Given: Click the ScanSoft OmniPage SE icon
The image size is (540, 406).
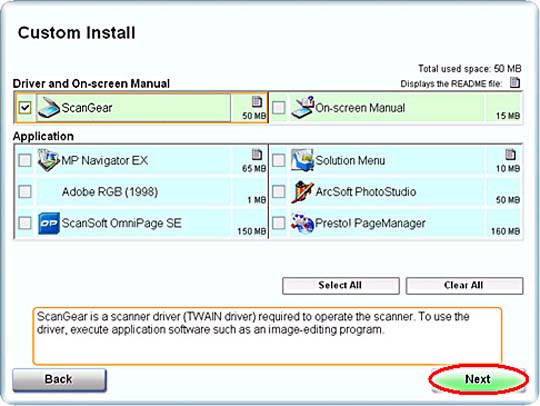Looking at the screenshot, I should pos(49,223).
